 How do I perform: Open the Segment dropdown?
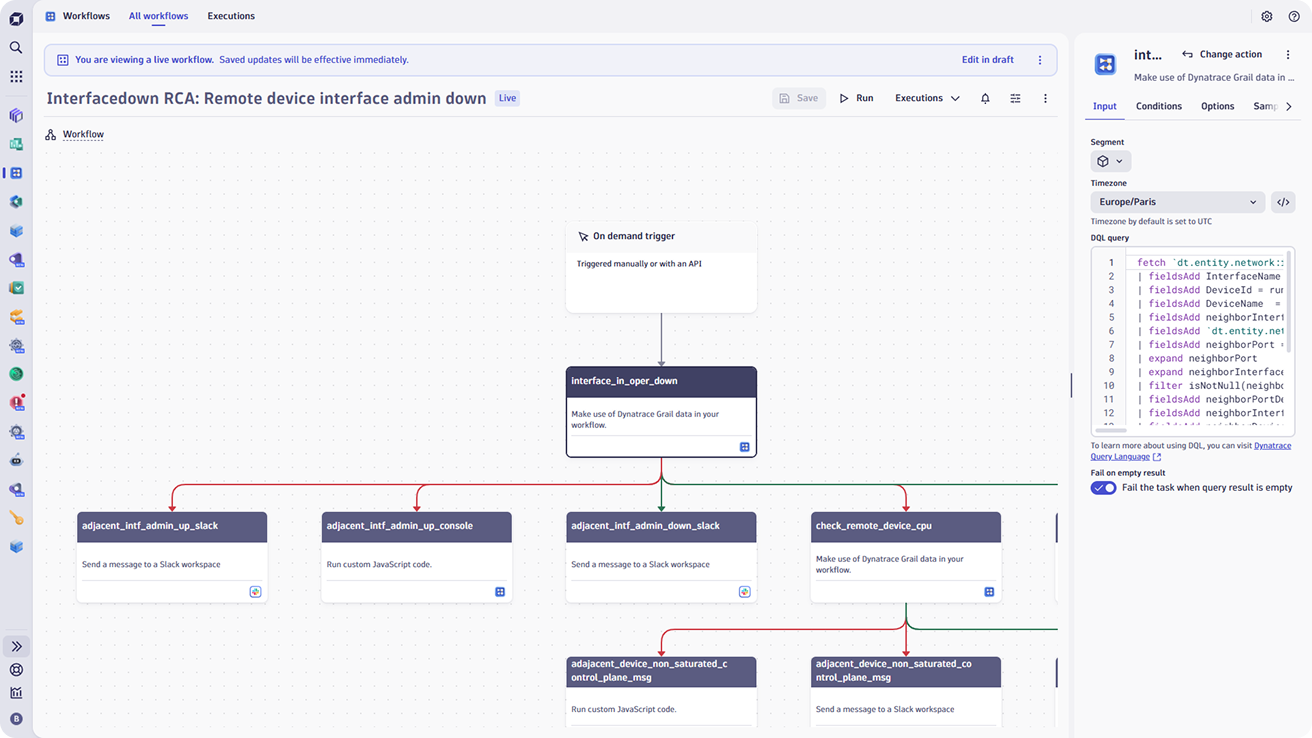click(x=1110, y=161)
